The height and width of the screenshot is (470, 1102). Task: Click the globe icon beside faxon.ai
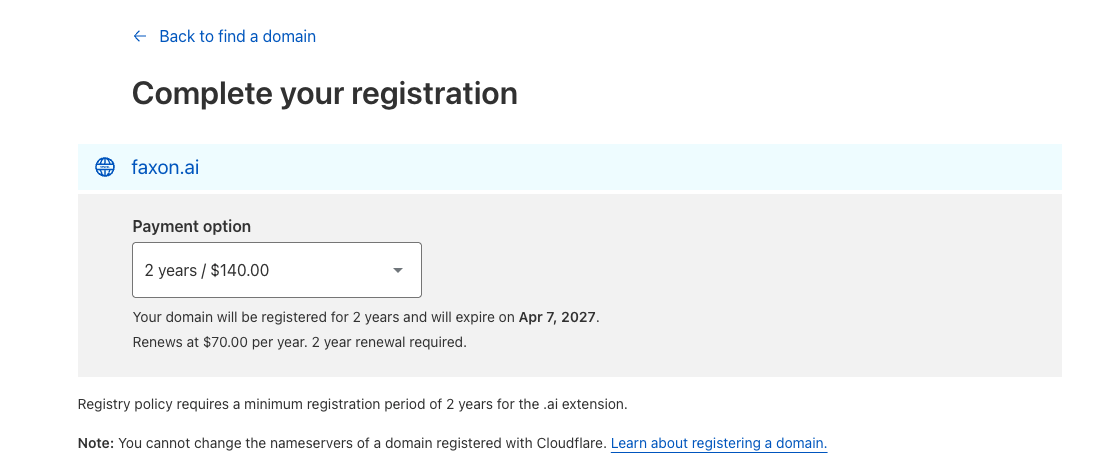[x=104, y=167]
